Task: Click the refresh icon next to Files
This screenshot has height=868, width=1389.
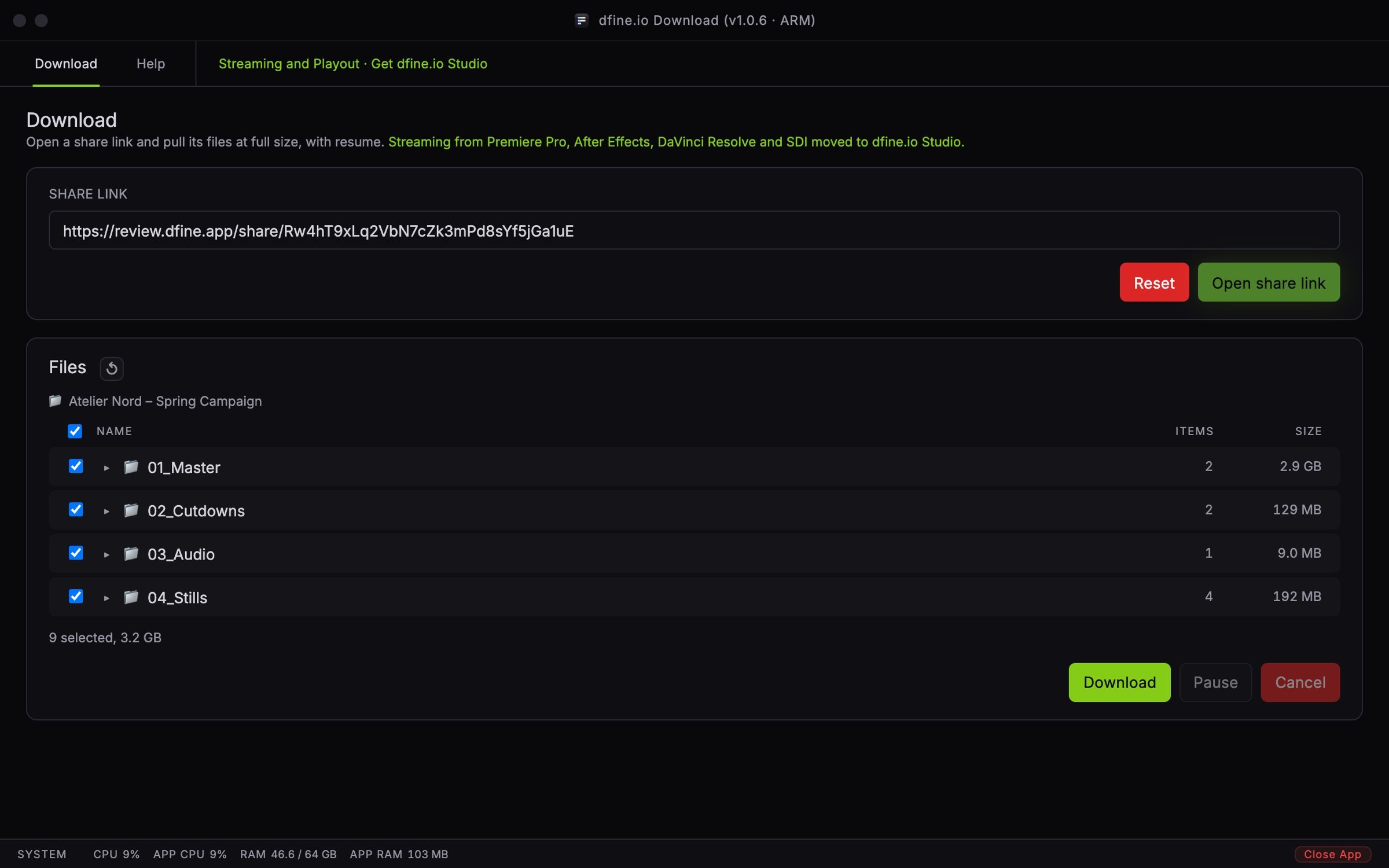Action: (112, 368)
